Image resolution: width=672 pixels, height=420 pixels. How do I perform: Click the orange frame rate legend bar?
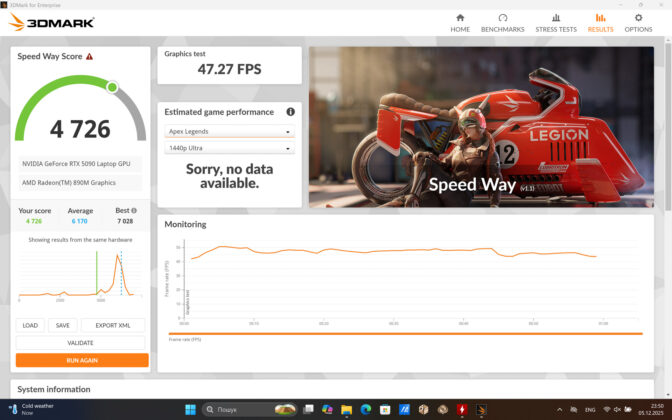click(405, 333)
